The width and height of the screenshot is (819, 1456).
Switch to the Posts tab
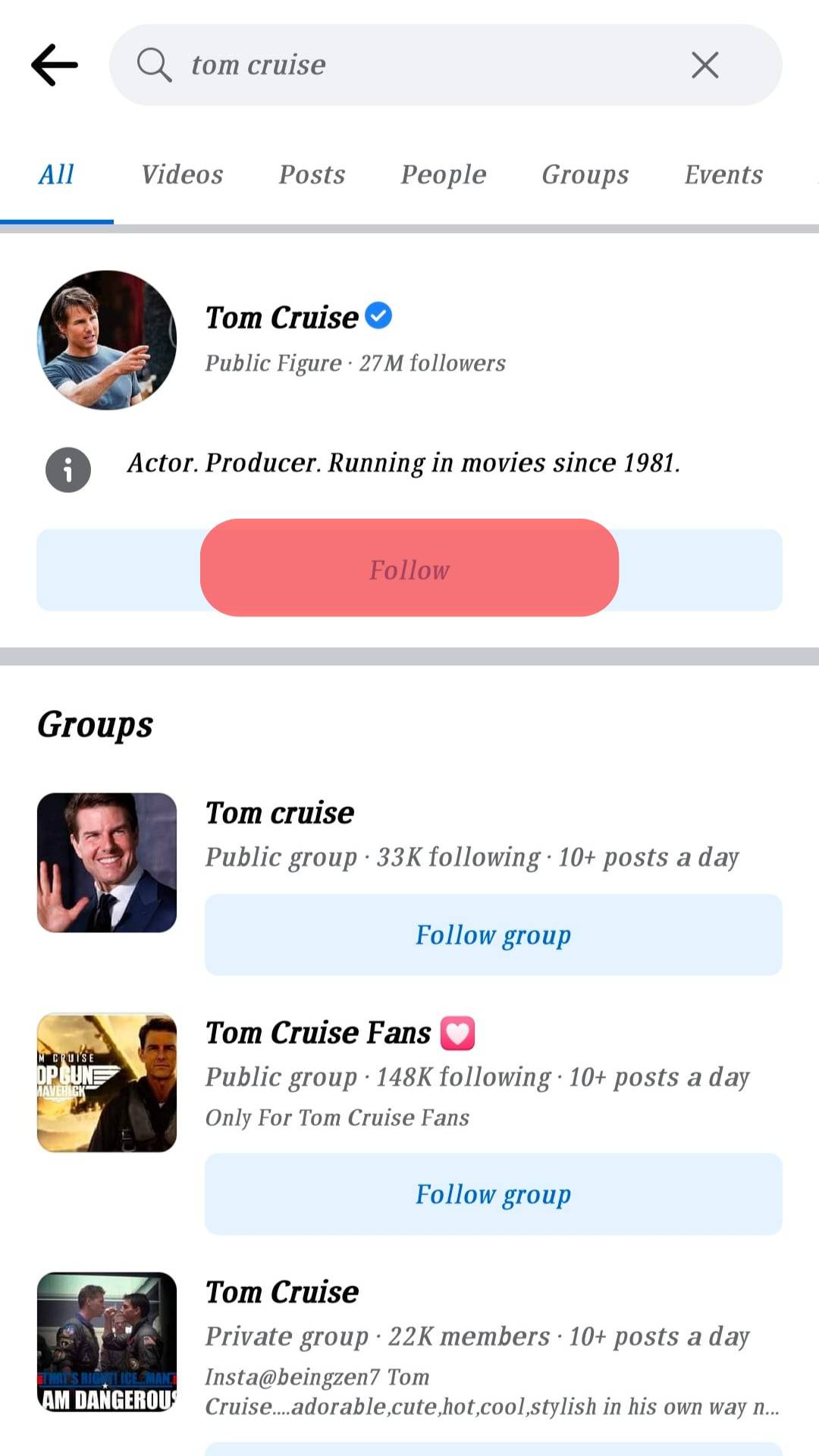[312, 175]
